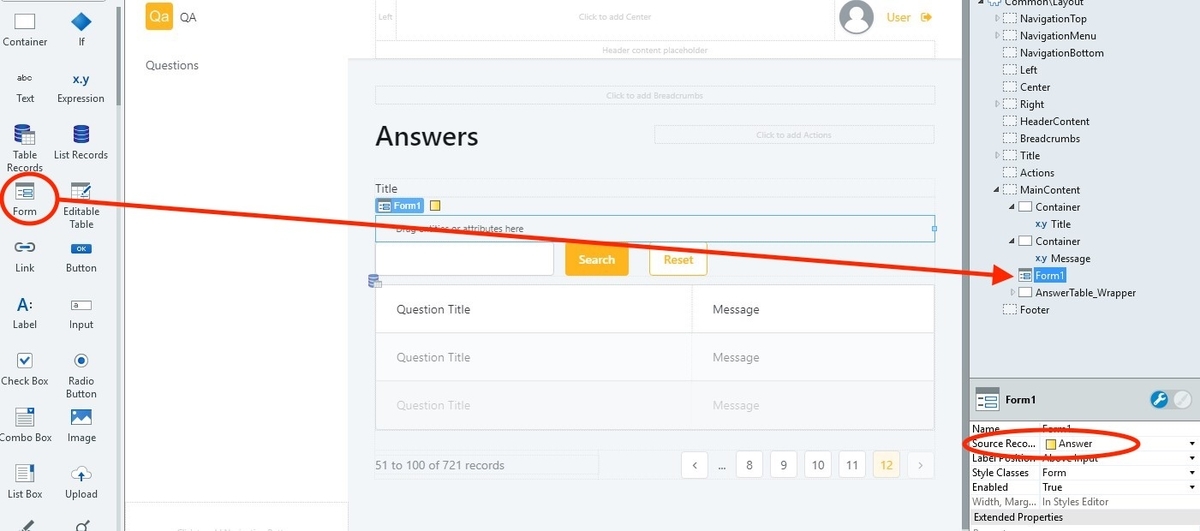Viewport: 1200px width, 531px height.
Task: Expand the NavigationMenu tree node
Action: [997, 36]
